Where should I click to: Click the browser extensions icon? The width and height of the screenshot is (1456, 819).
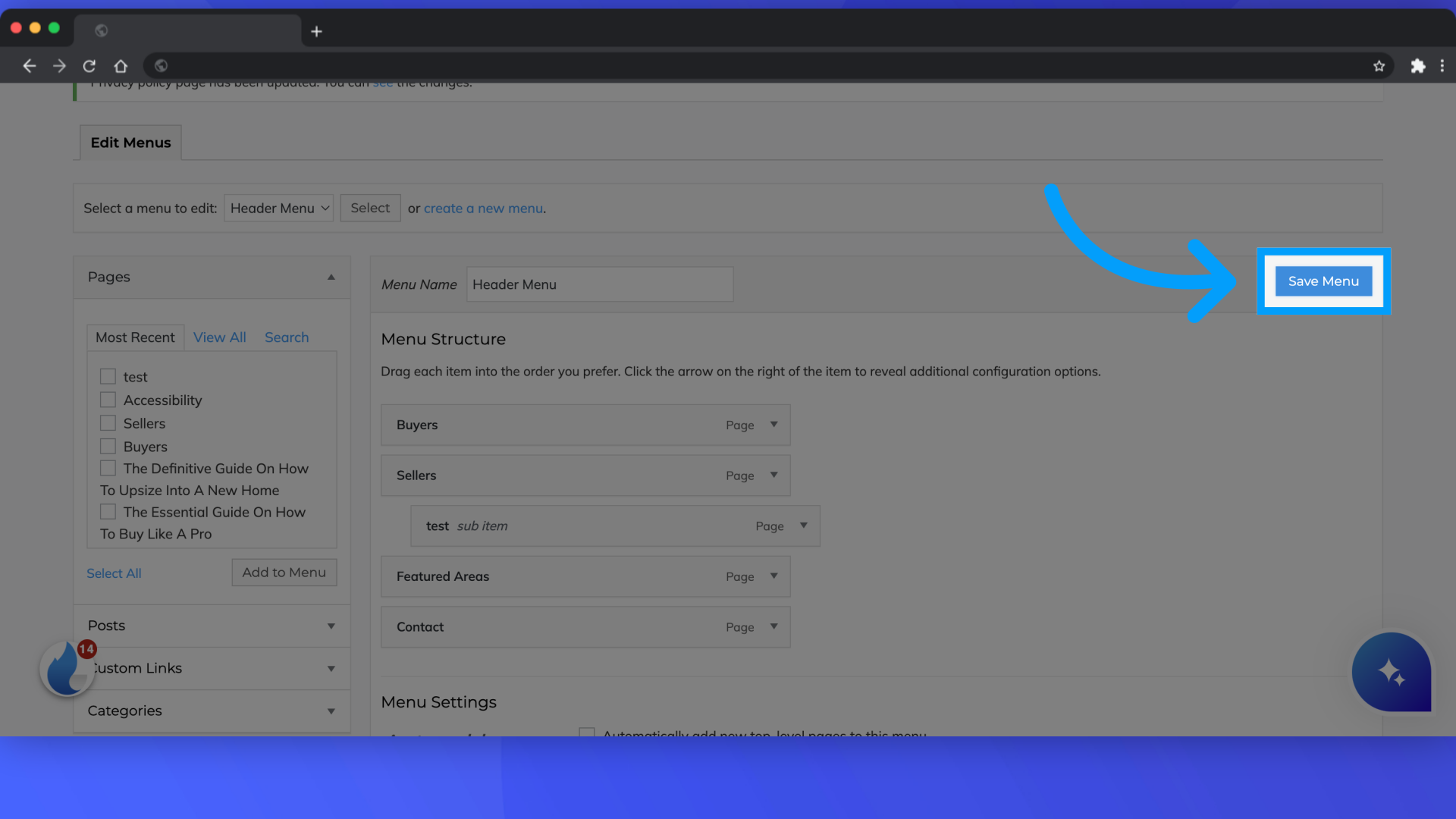click(x=1418, y=65)
